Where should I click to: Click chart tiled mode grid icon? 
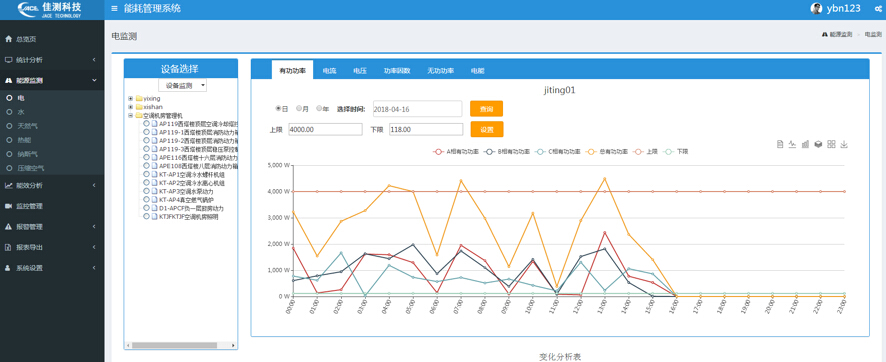831,145
